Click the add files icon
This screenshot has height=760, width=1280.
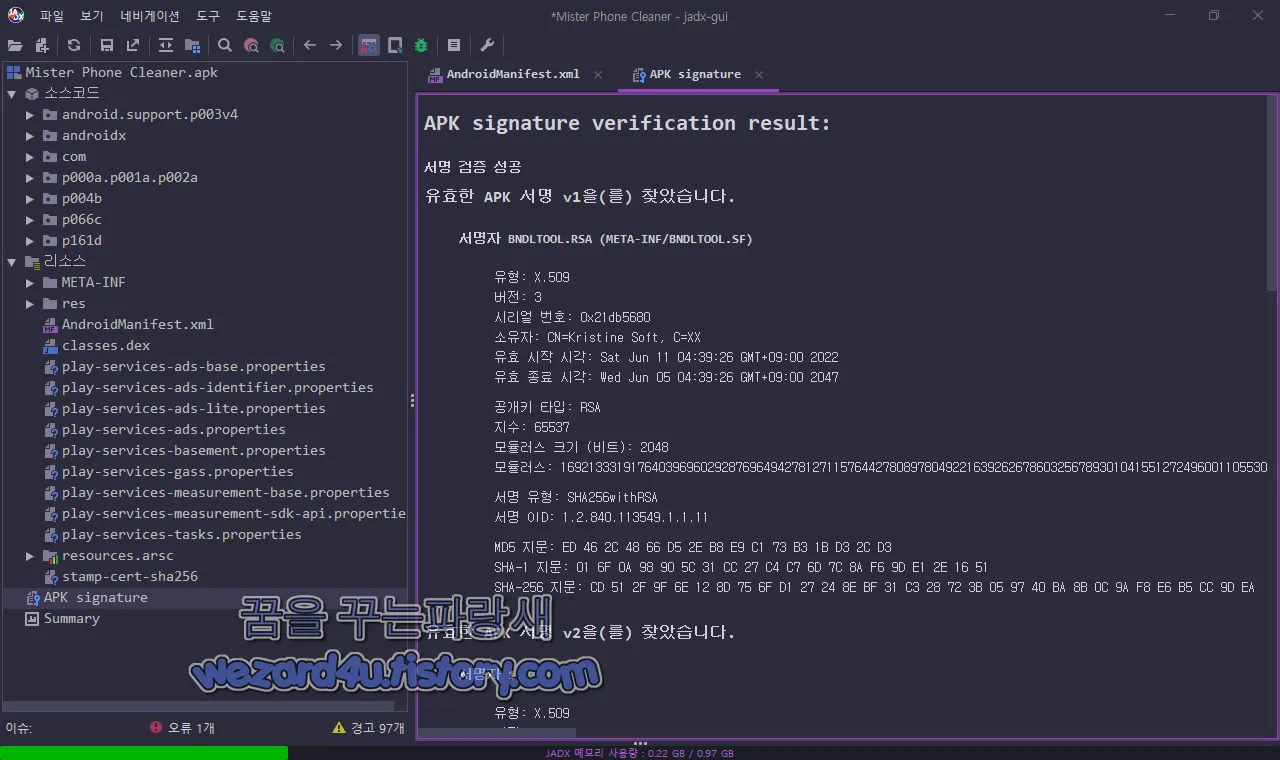point(41,44)
